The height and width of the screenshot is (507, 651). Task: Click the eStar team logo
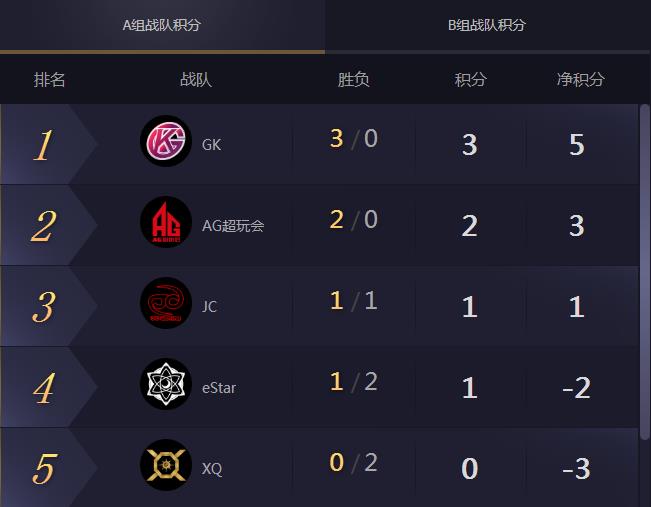pyautogui.click(x=166, y=385)
